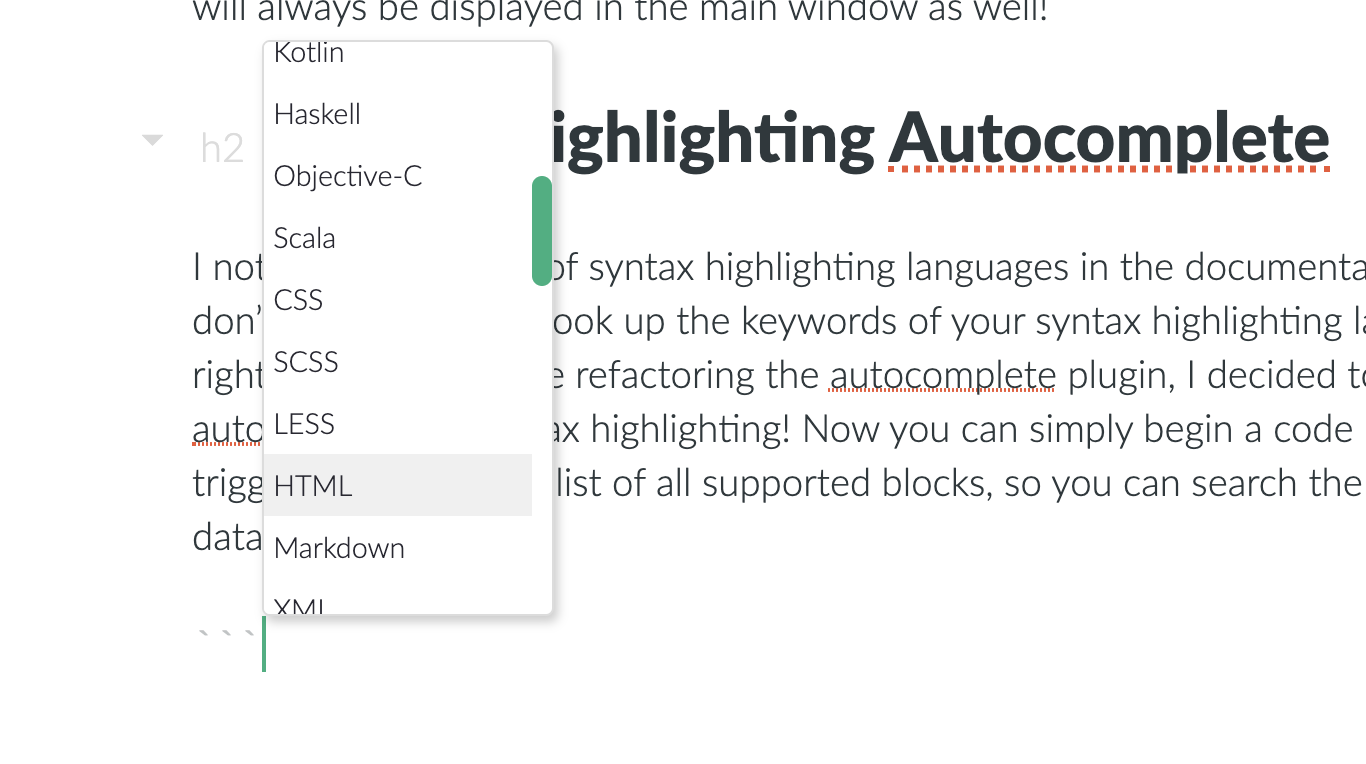Click the h2 heading level marker
Image resolution: width=1366 pixels, height=764 pixels.
click(x=222, y=148)
